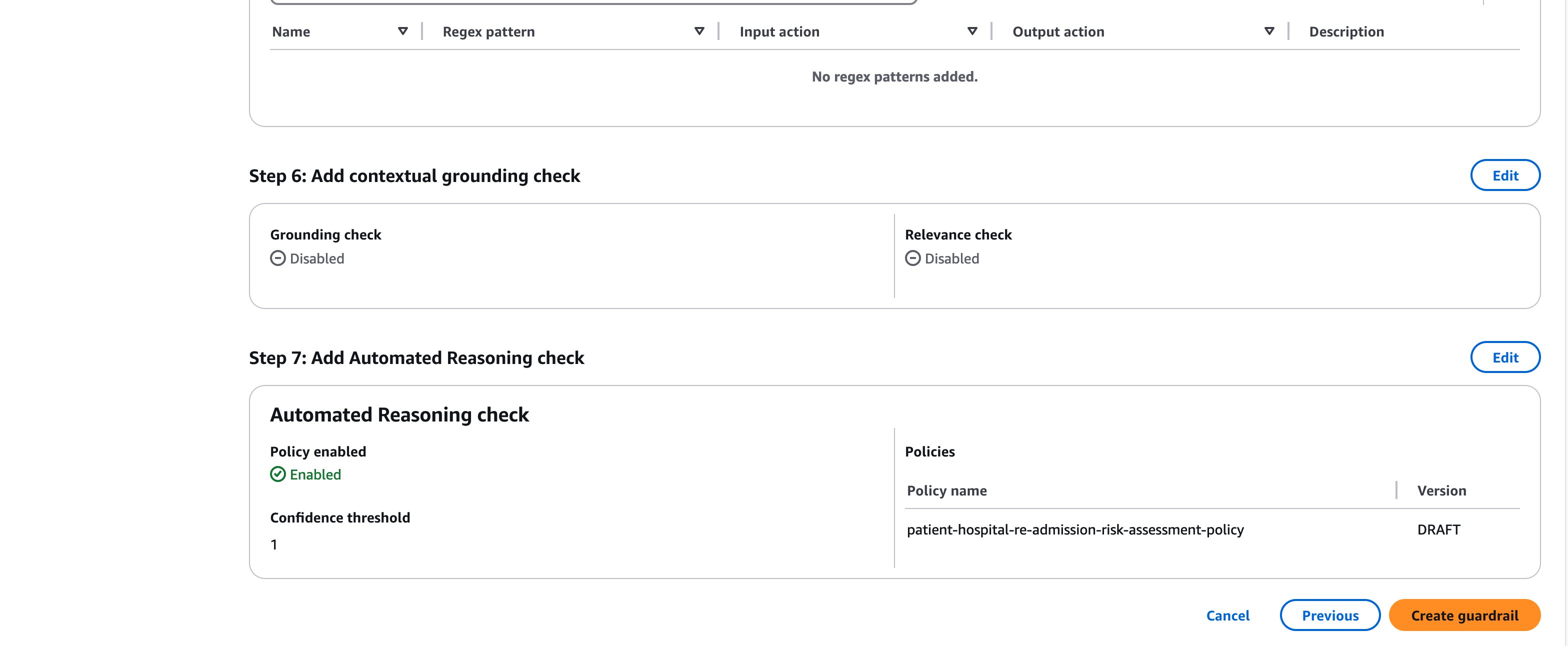Click the Version column header
Screen dimensions: 1568x646
1441,490
